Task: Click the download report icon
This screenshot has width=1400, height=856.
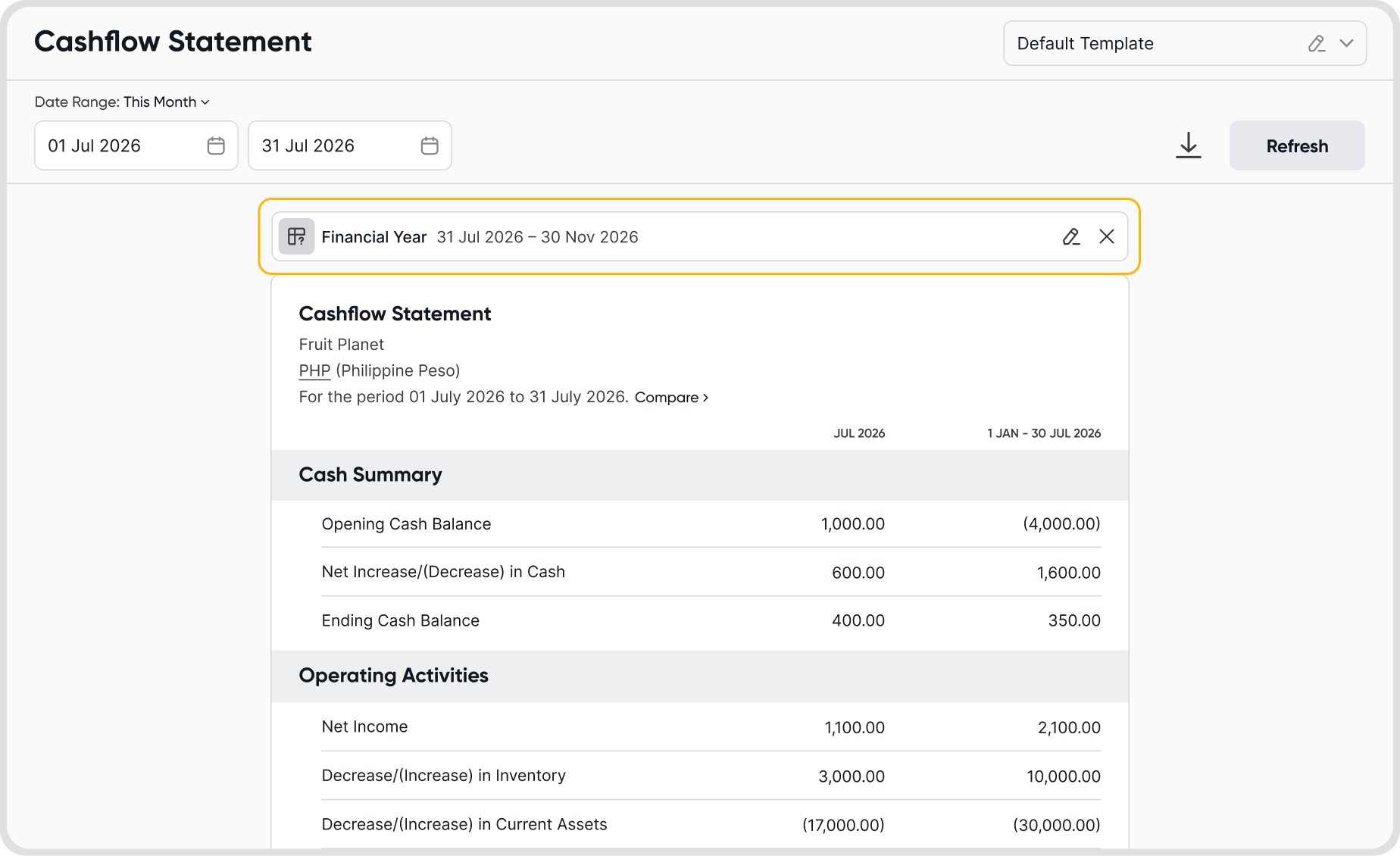Action: pos(1189,145)
